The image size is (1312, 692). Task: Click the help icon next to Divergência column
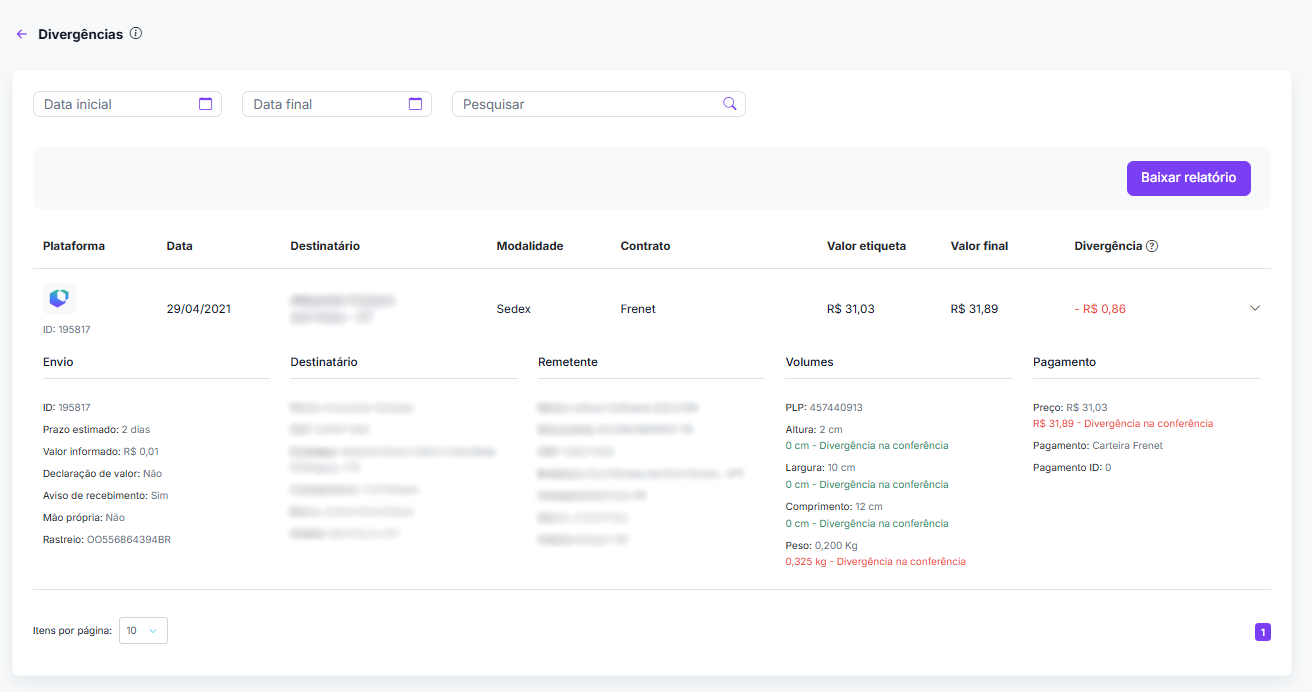1152,246
